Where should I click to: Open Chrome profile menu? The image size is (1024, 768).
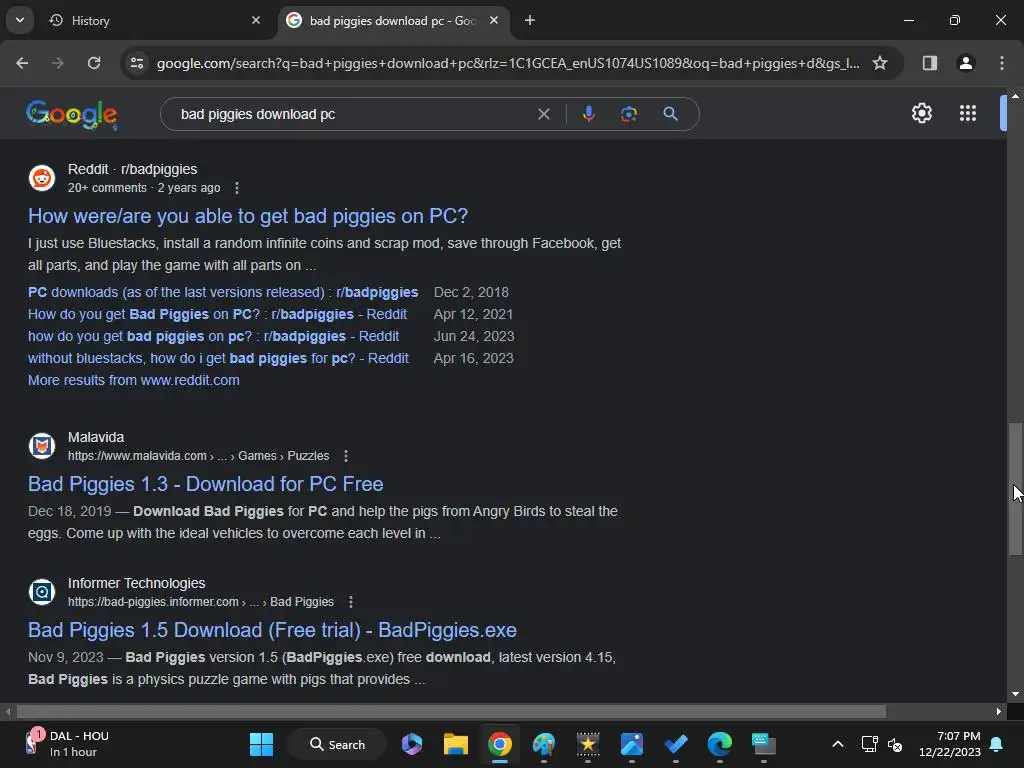coord(966,63)
